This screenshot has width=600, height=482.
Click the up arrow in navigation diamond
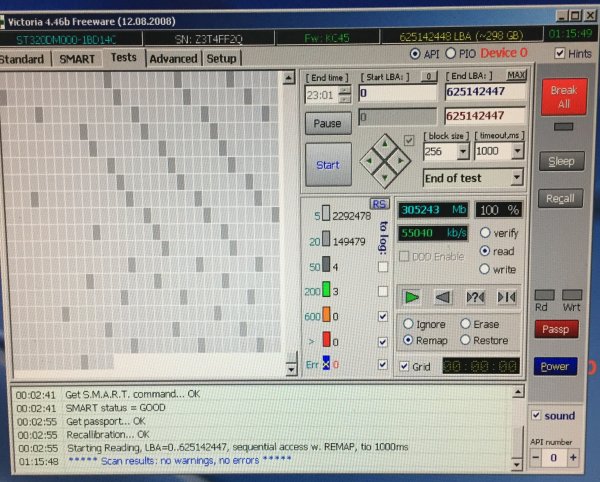point(385,144)
